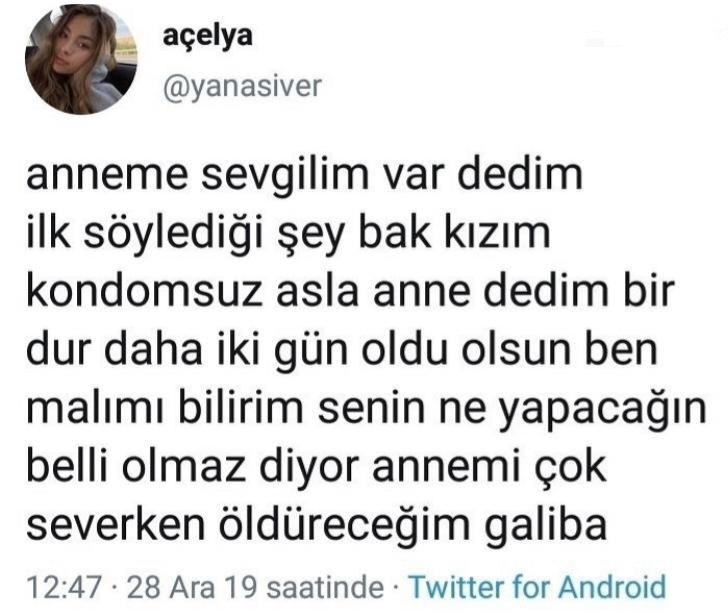Click the word galiba ending the tweet
Image resolution: width=728 pixels, height=613 pixels.
coord(546,527)
